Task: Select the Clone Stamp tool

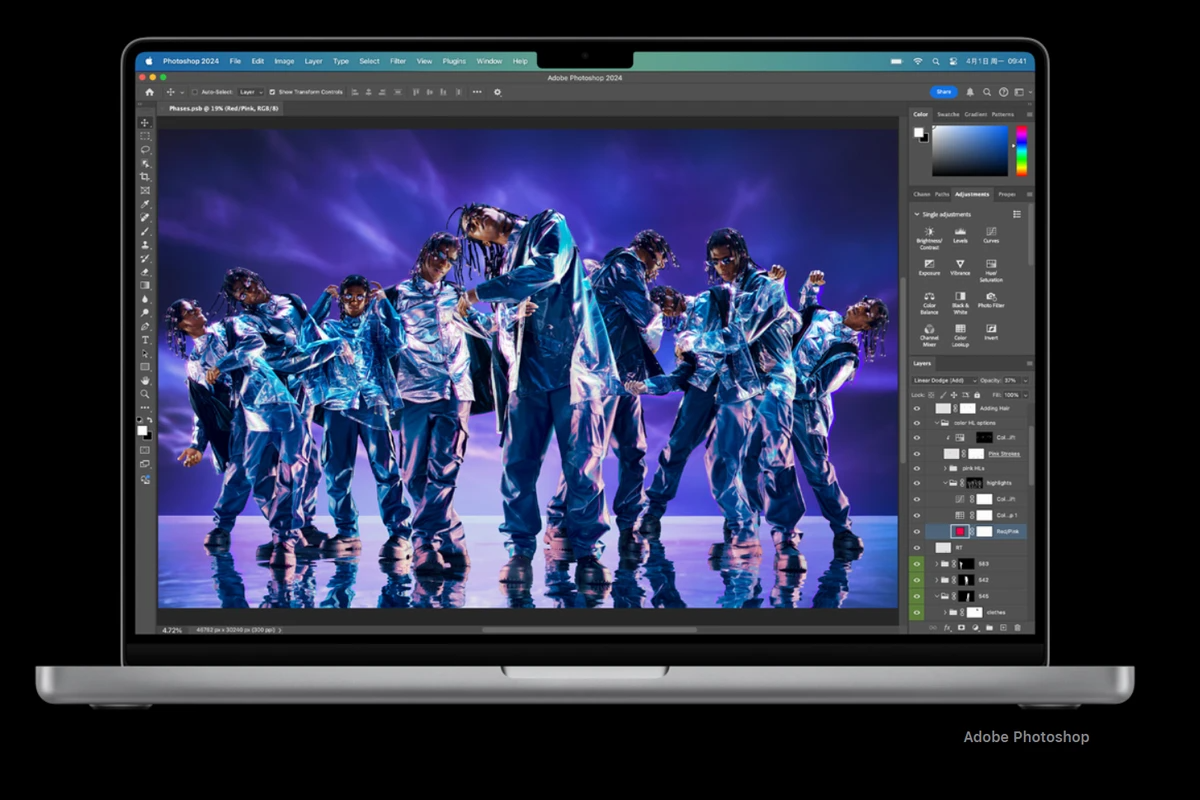Action: click(145, 244)
